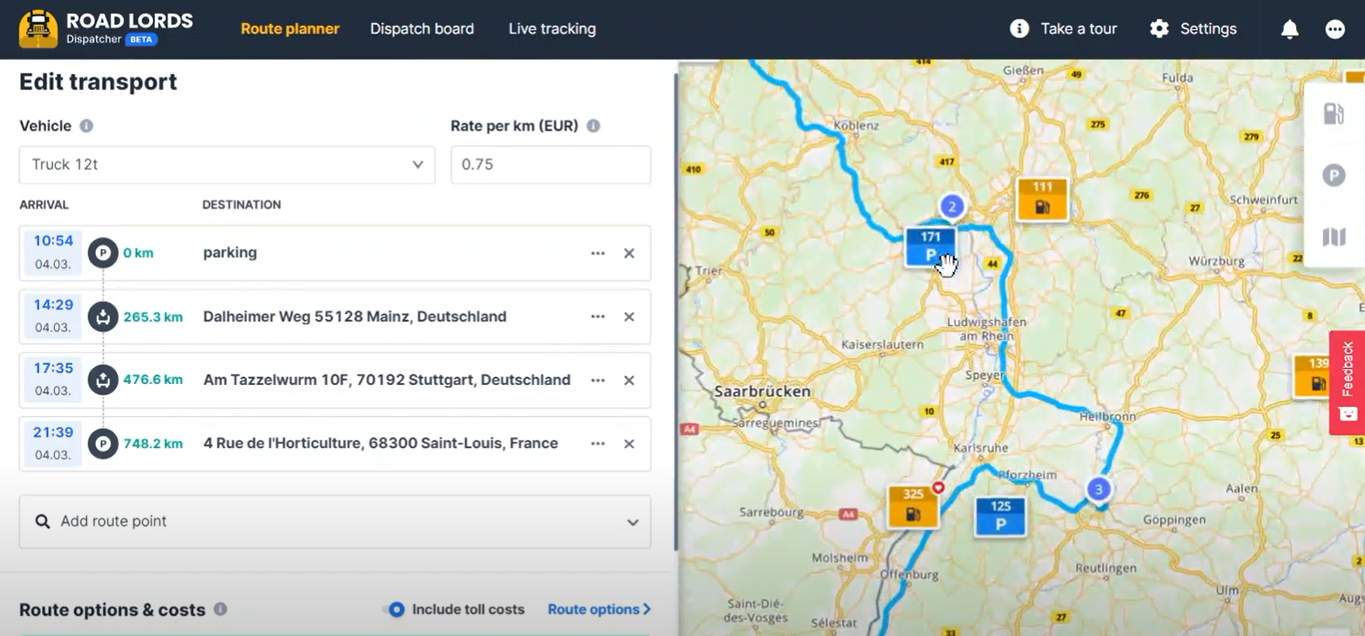Select the parking marker labeled 171
The width and height of the screenshot is (1365, 636).
[x=929, y=245]
